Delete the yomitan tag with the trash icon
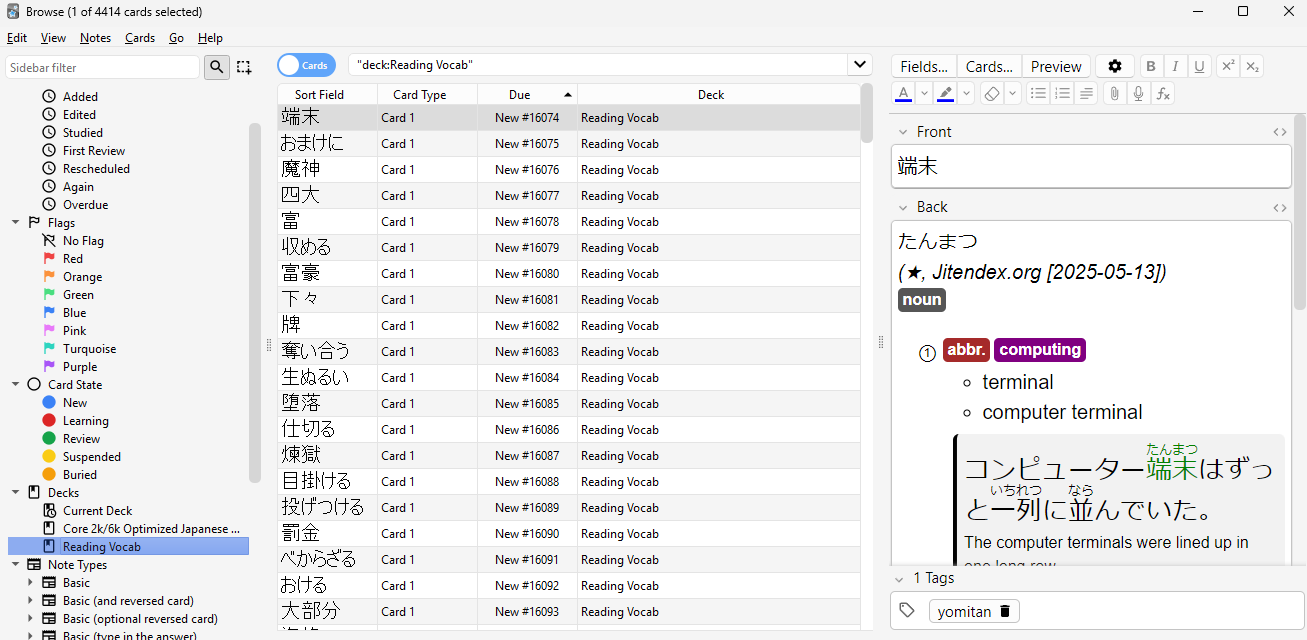Viewport: 1307px width, 640px height. 1005,611
